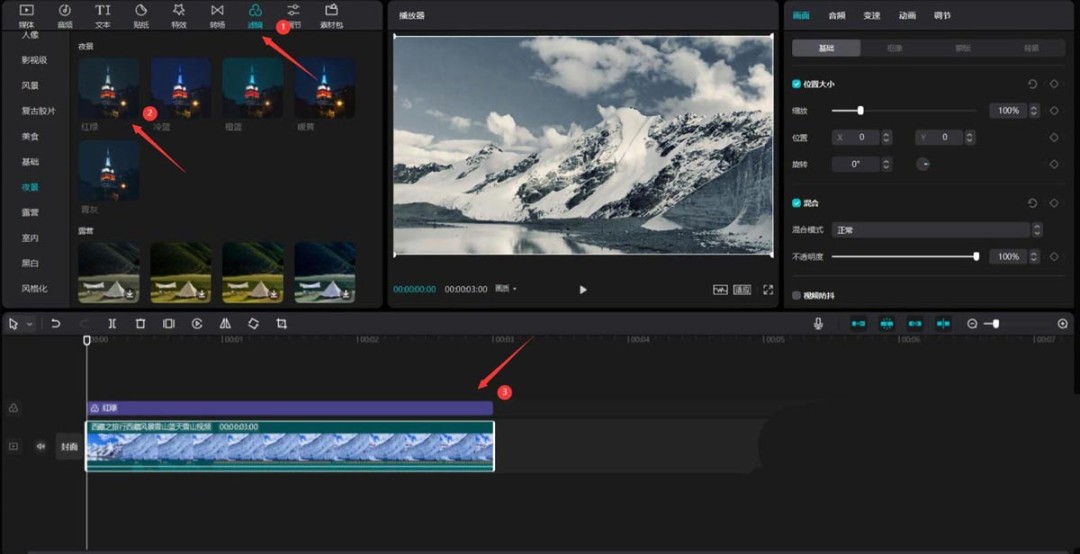This screenshot has height=554, width=1080.
Task: Click the crop tool in timeline toolbar
Action: pos(281,324)
